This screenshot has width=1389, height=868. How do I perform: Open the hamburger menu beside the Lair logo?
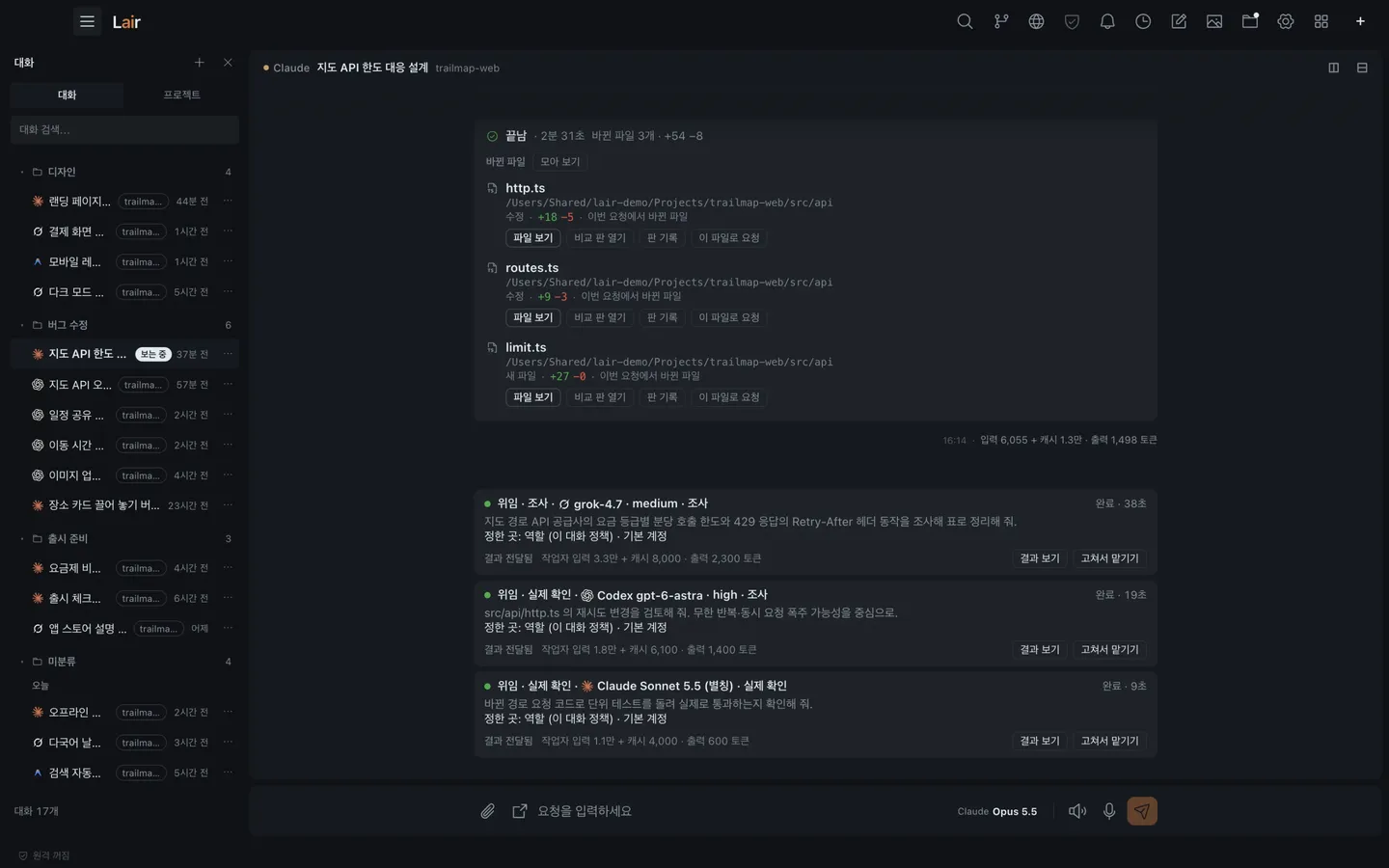click(87, 21)
